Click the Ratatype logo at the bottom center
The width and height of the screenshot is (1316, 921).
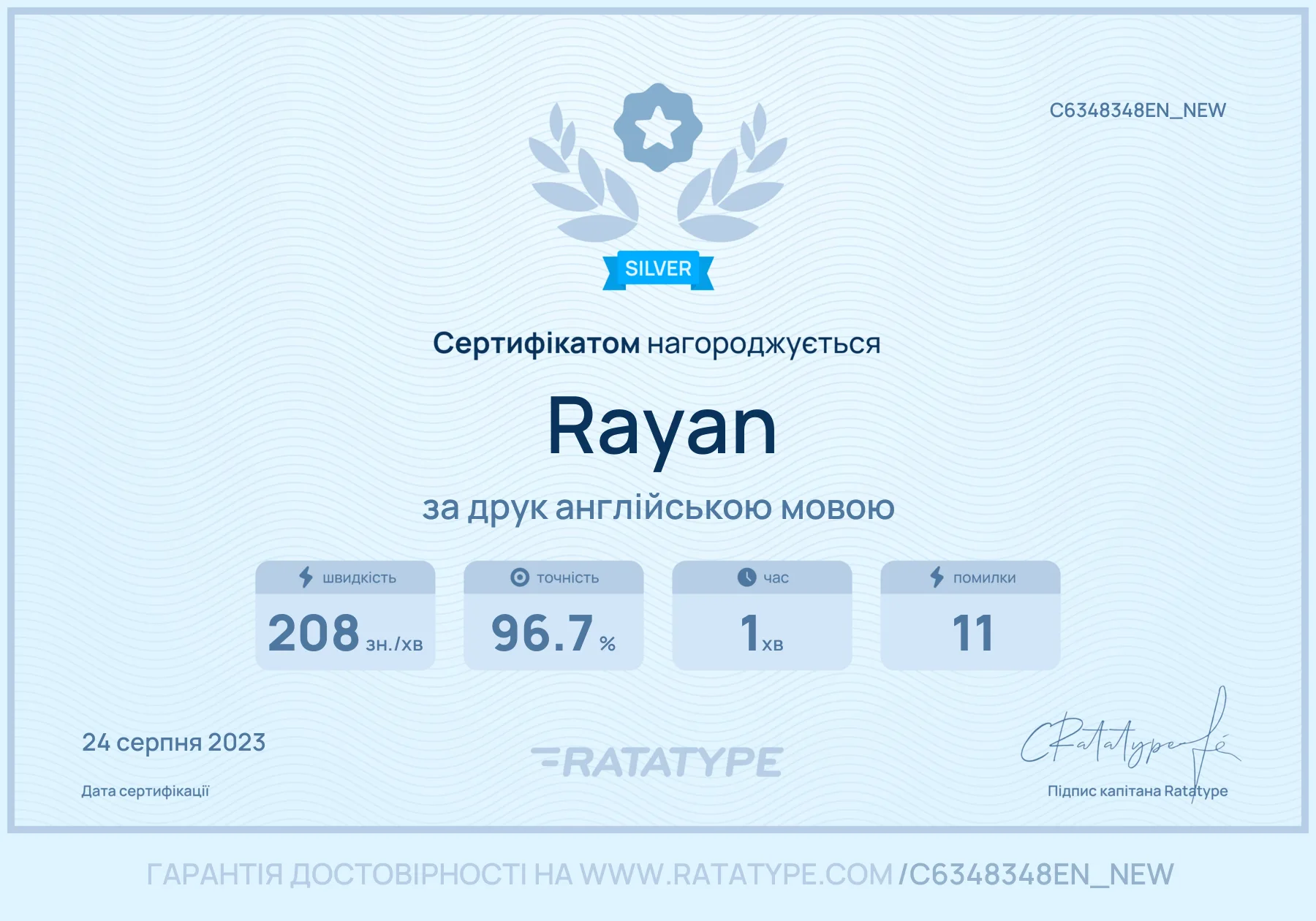pos(657,762)
